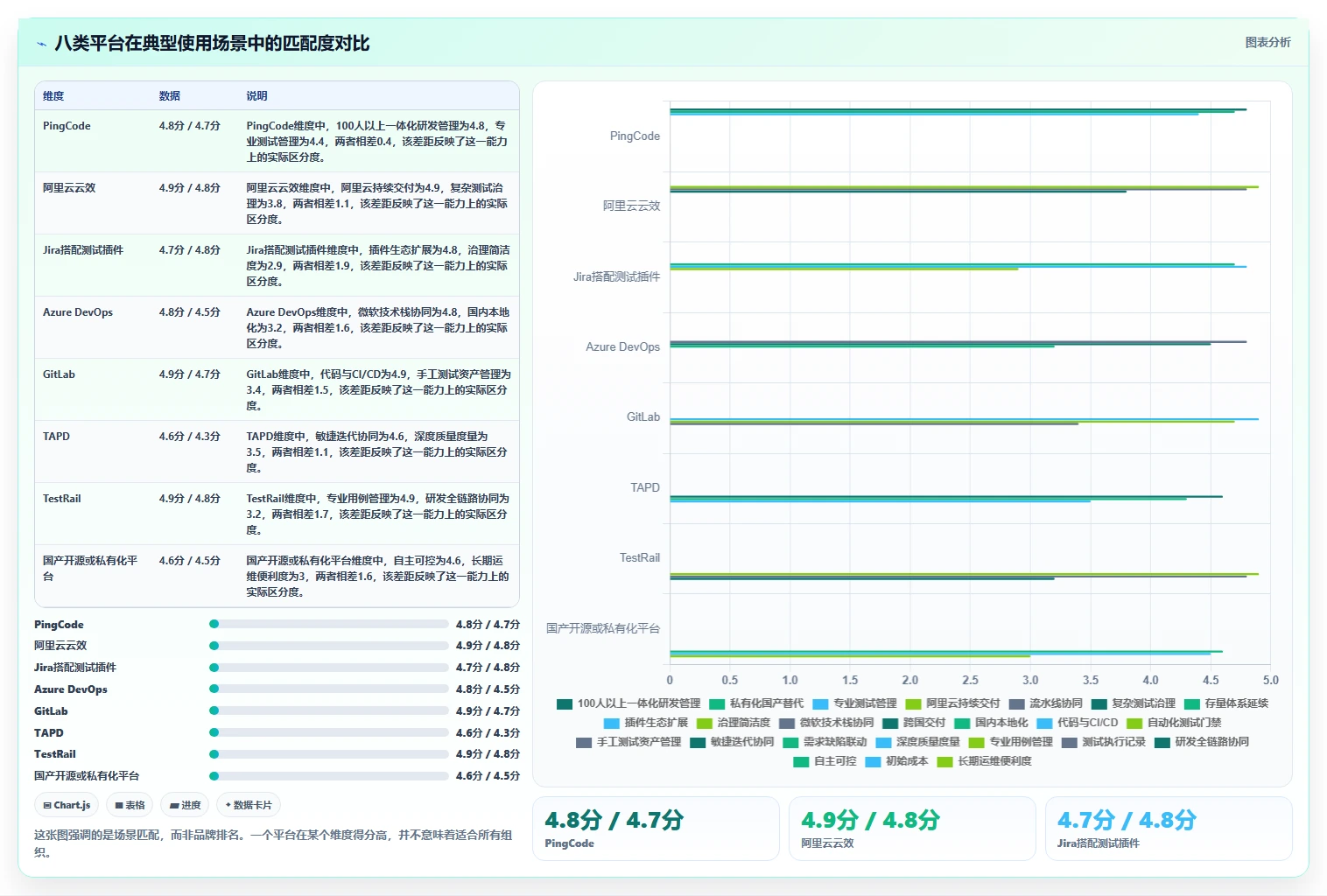This screenshot has width=1327, height=896.
Task: Click the 图表分析 label in the header
Action: click(1267, 42)
